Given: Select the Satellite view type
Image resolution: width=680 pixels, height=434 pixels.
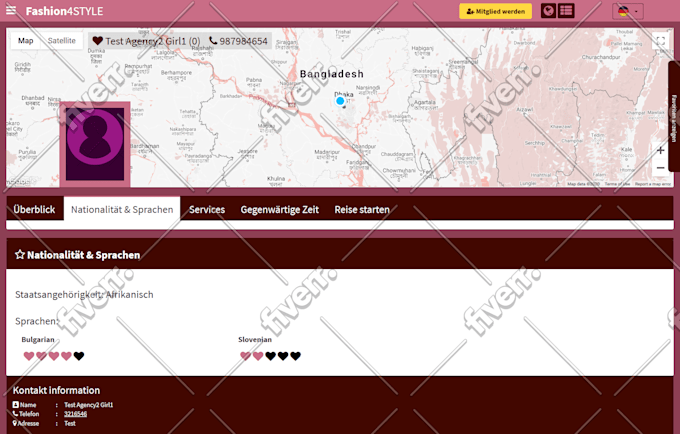Looking at the screenshot, I should [x=62, y=41].
